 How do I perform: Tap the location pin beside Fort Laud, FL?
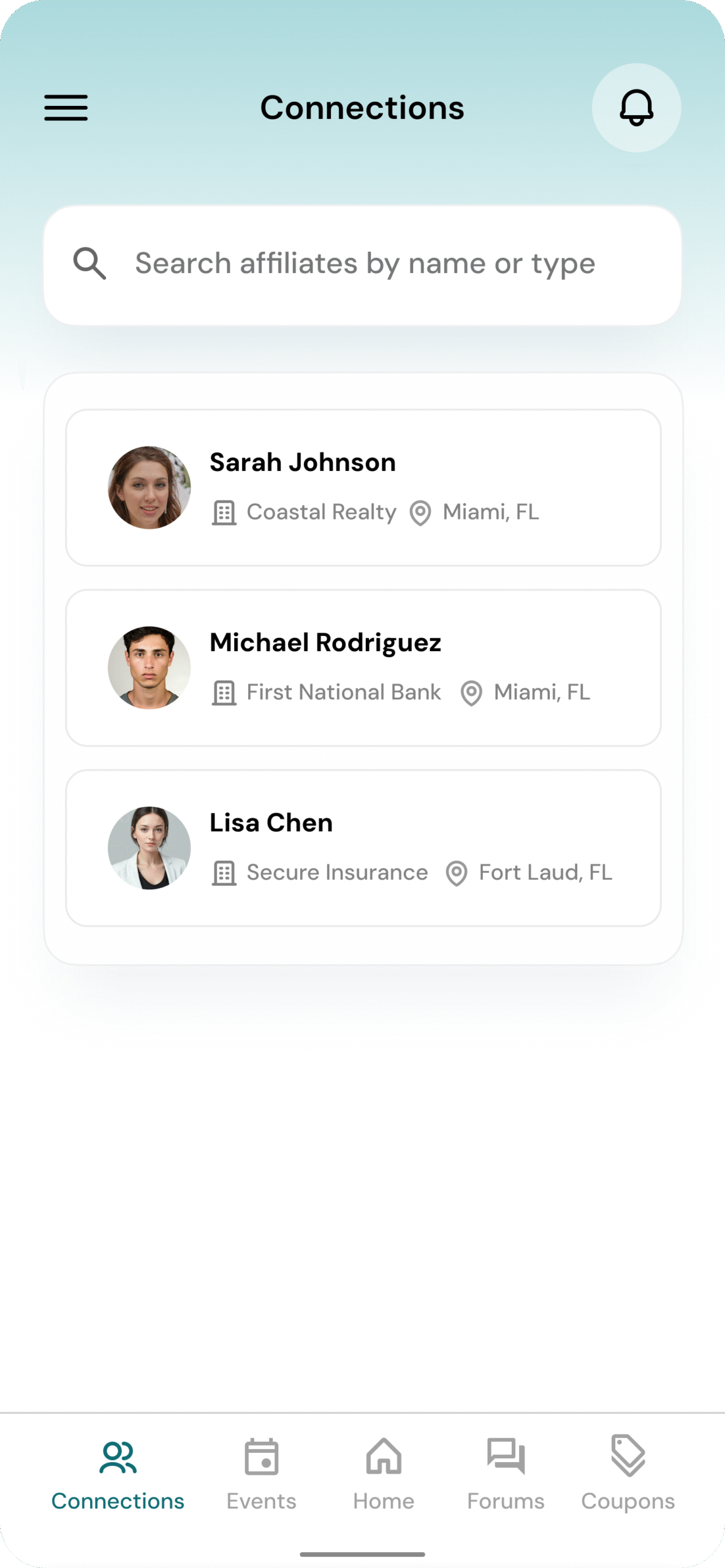[x=457, y=873]
